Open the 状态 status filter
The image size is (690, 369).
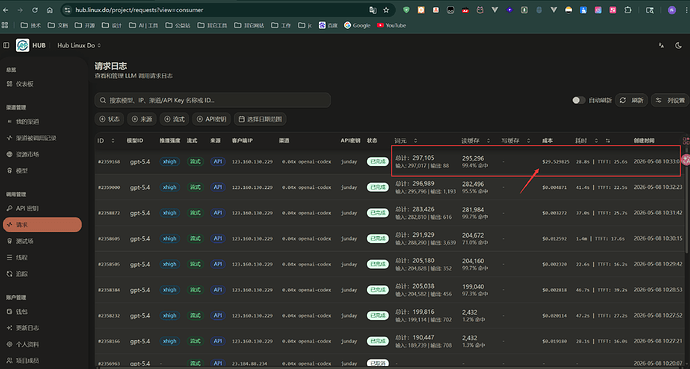pyautogui.click(x=110, y=119)
